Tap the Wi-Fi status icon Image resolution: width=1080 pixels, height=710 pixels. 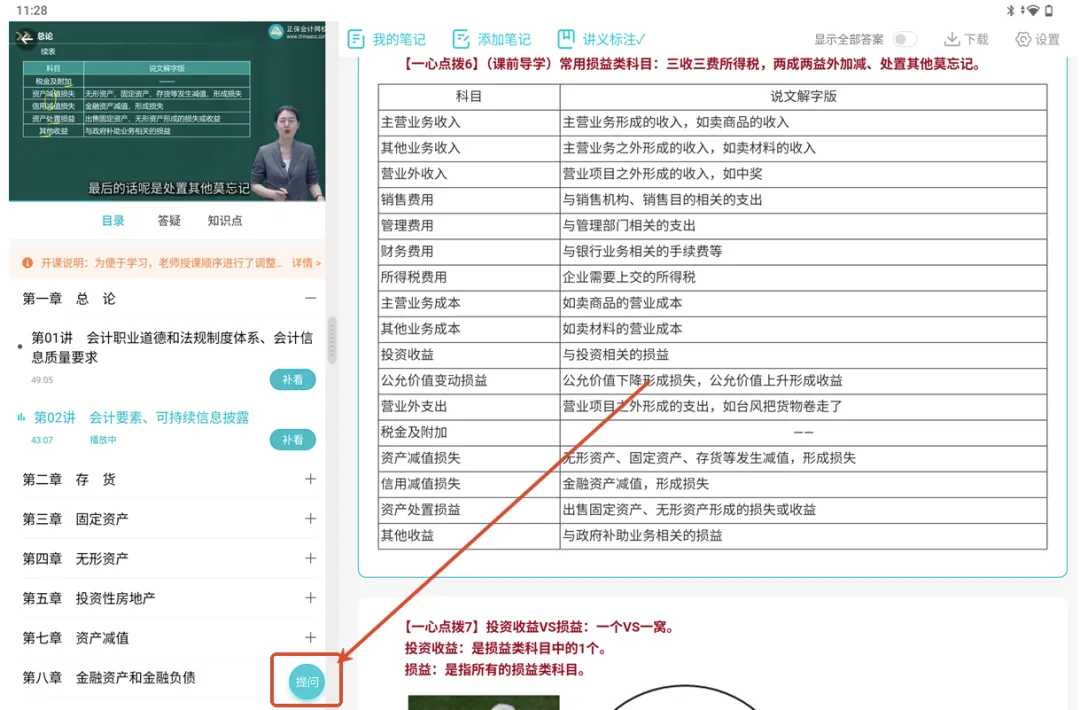pos(1031,10)
